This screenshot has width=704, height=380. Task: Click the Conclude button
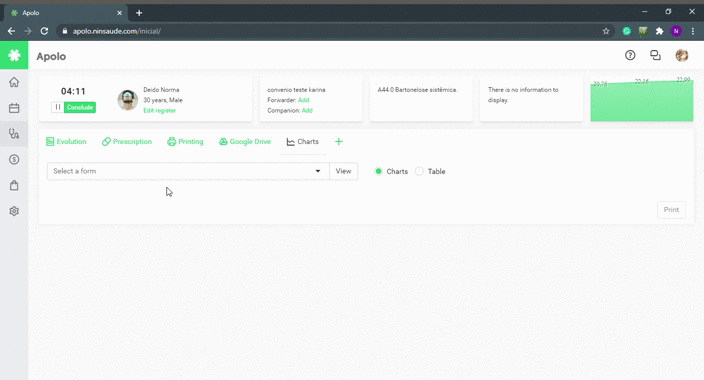tap(80, 107)
